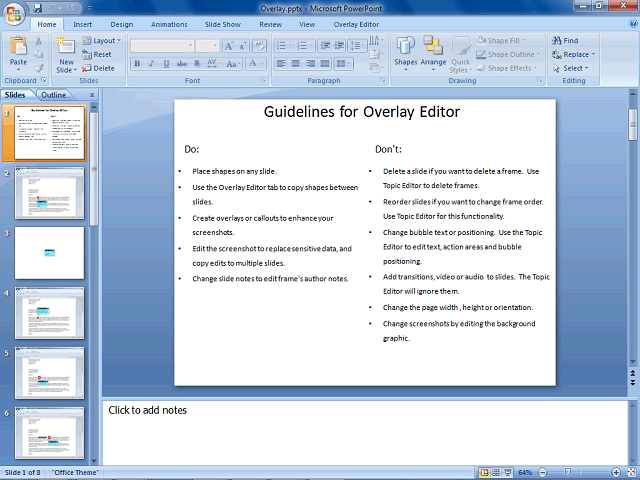
Task: Open the Slide Show ribbon tab
Action: [x=222, y=24]
